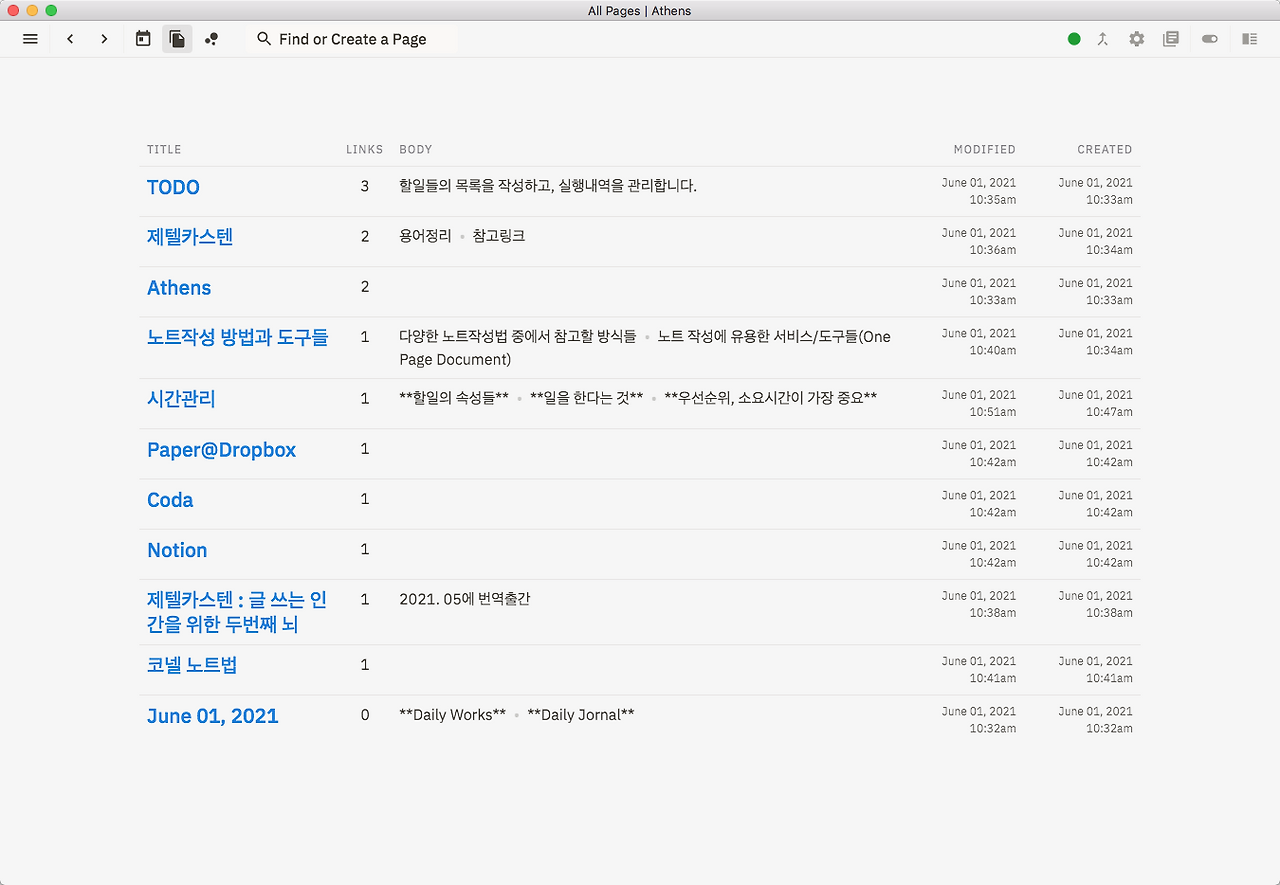Open Daily Notes calendar view
The image size is (1280, 885).
[x=143, y=39]
